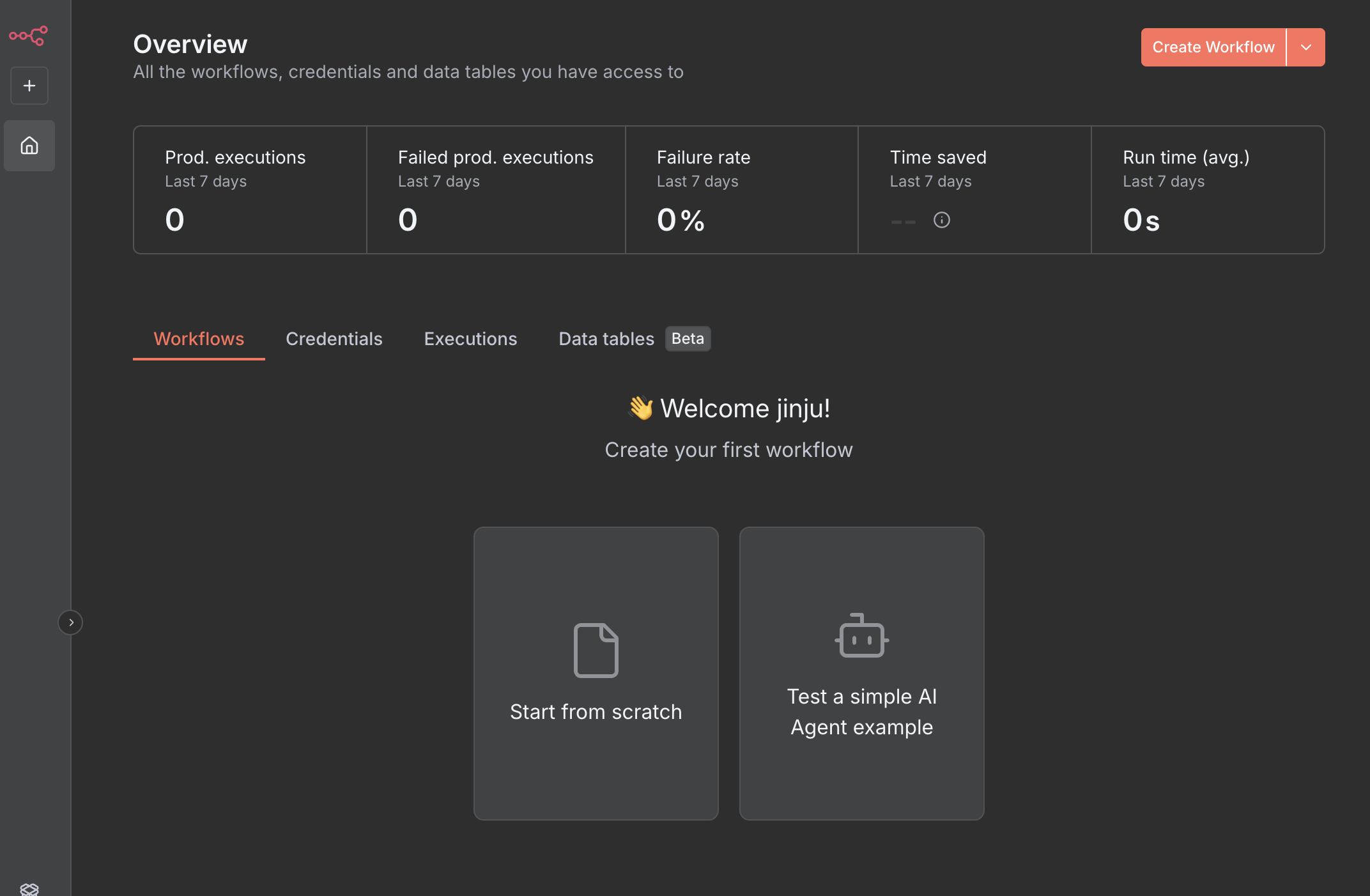Click the AI robot agent icon
The height and width of the screenshot is (896, 1370).
(x=861, y=636)
